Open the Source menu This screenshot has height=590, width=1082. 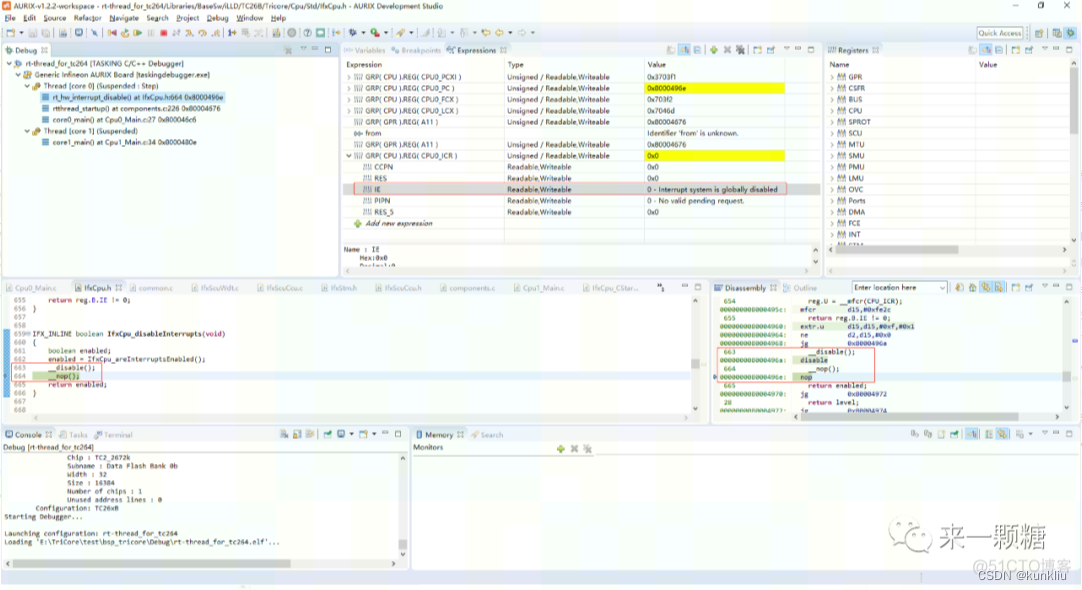coord(55,18)
